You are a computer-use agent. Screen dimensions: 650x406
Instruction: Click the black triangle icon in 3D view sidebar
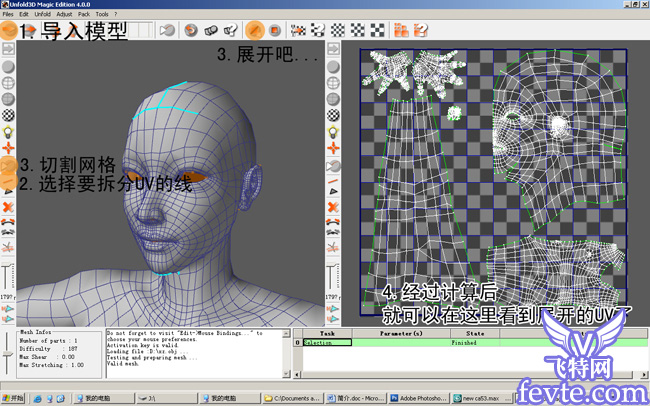(8, 192)
